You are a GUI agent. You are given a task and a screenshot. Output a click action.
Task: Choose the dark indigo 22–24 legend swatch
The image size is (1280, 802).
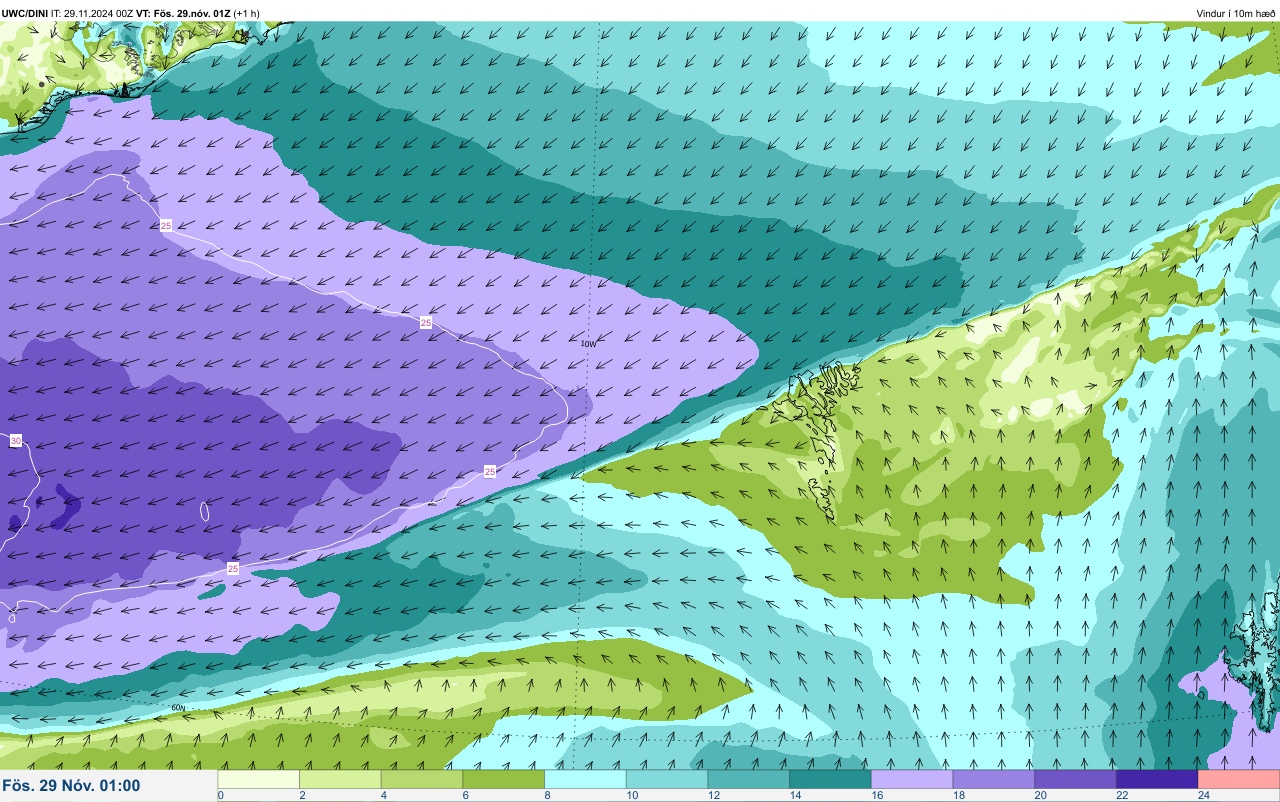[1157, 779]
